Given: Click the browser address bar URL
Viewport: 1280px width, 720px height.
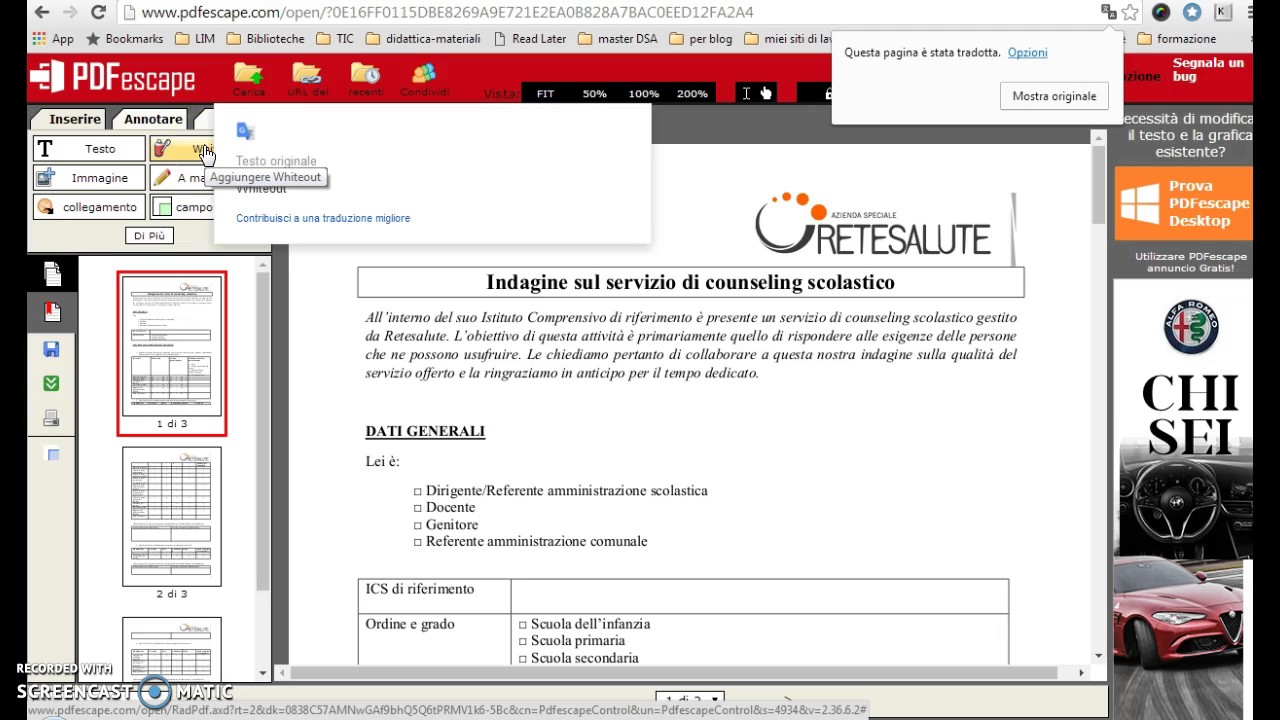Looking at the screenshot, I should (447, 12).
